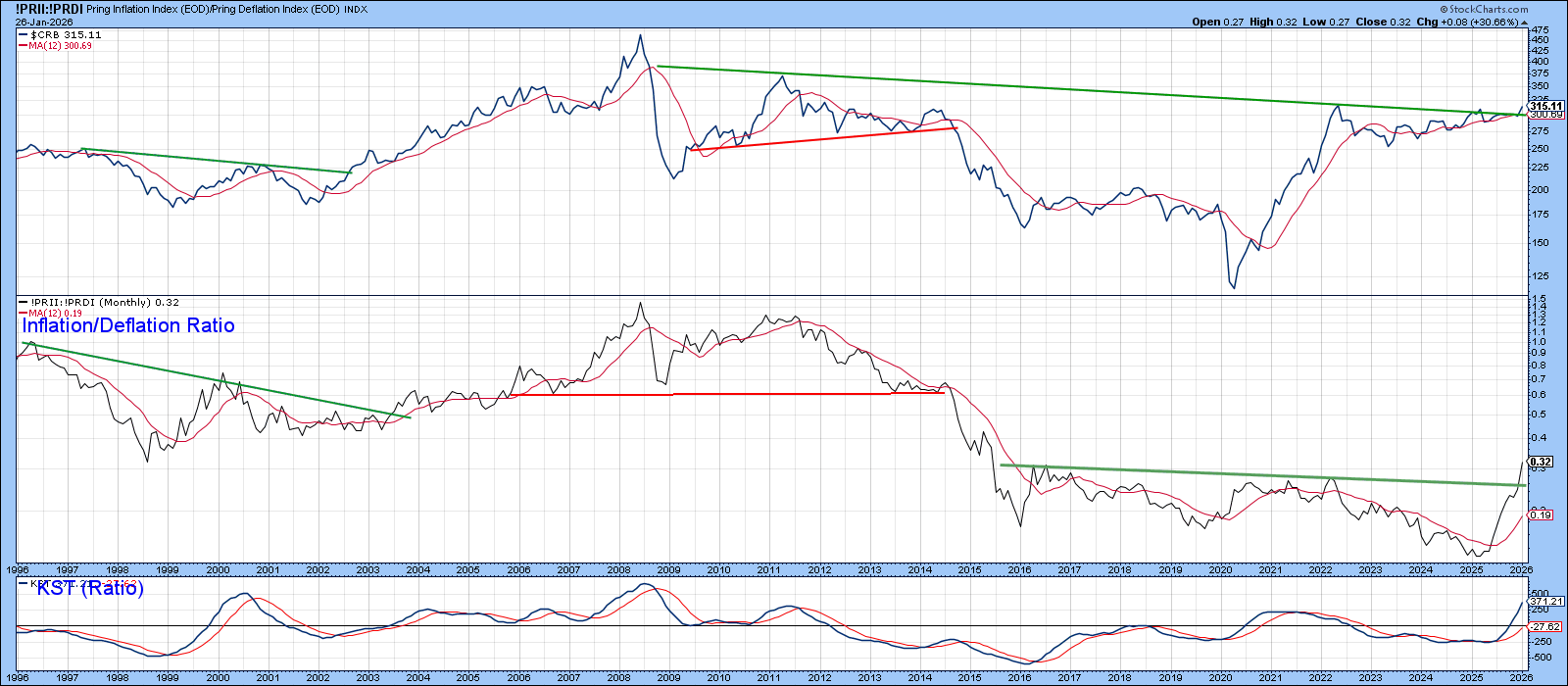Click the $CRB 315.11 legend entry
Screen dimensions: 1568x686
pyautogui.click(x=61, y=35)
